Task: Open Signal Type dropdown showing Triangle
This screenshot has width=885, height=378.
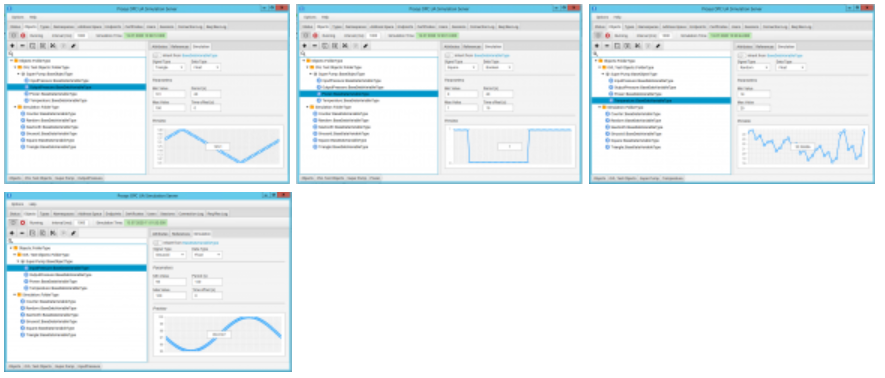Action: [x=169, y=67]
